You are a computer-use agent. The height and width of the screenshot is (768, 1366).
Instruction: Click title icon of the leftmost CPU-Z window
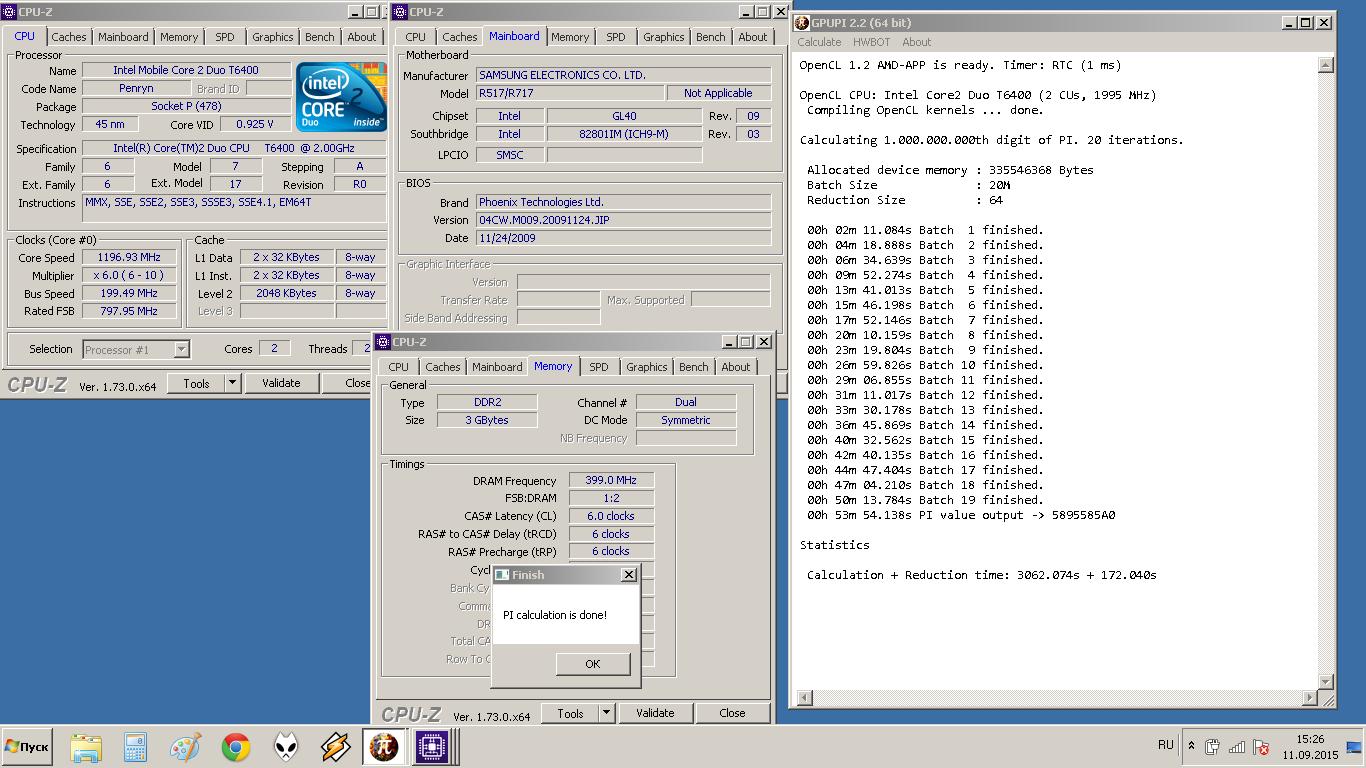pos(10,12)
